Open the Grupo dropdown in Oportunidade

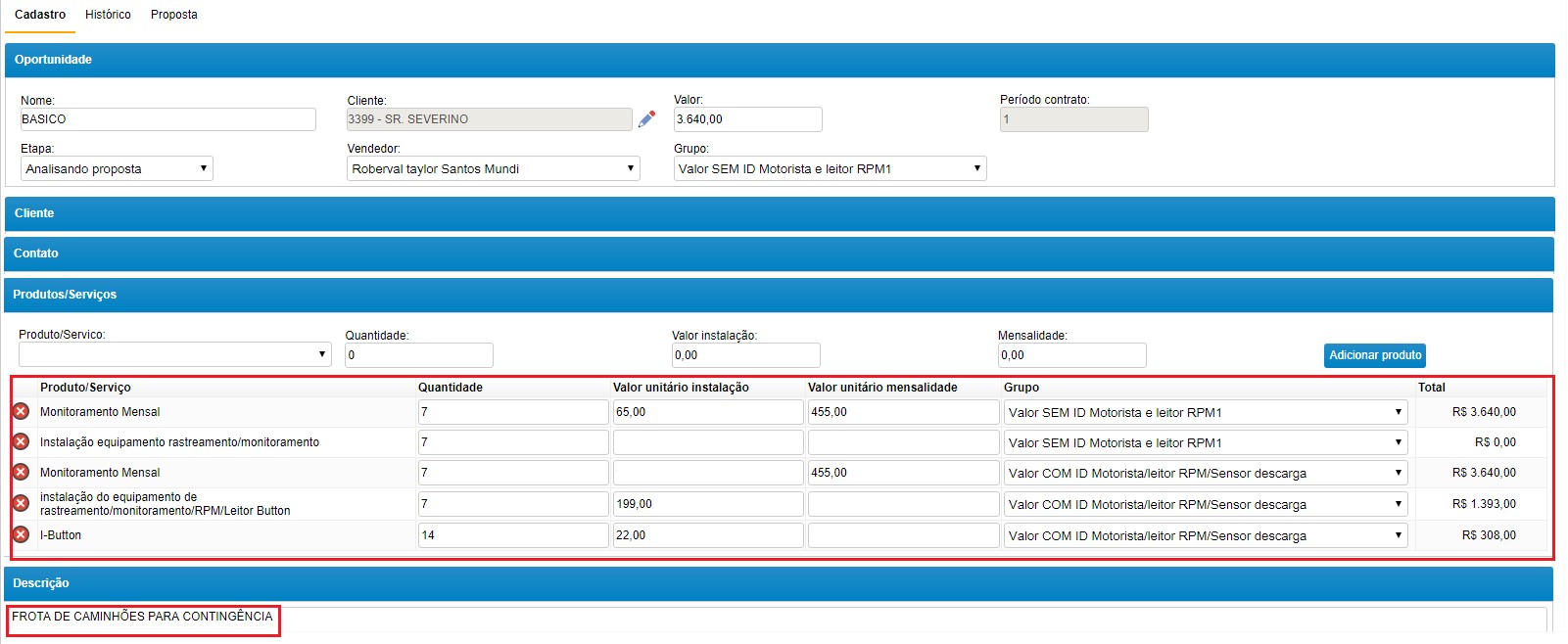[830, 168]
